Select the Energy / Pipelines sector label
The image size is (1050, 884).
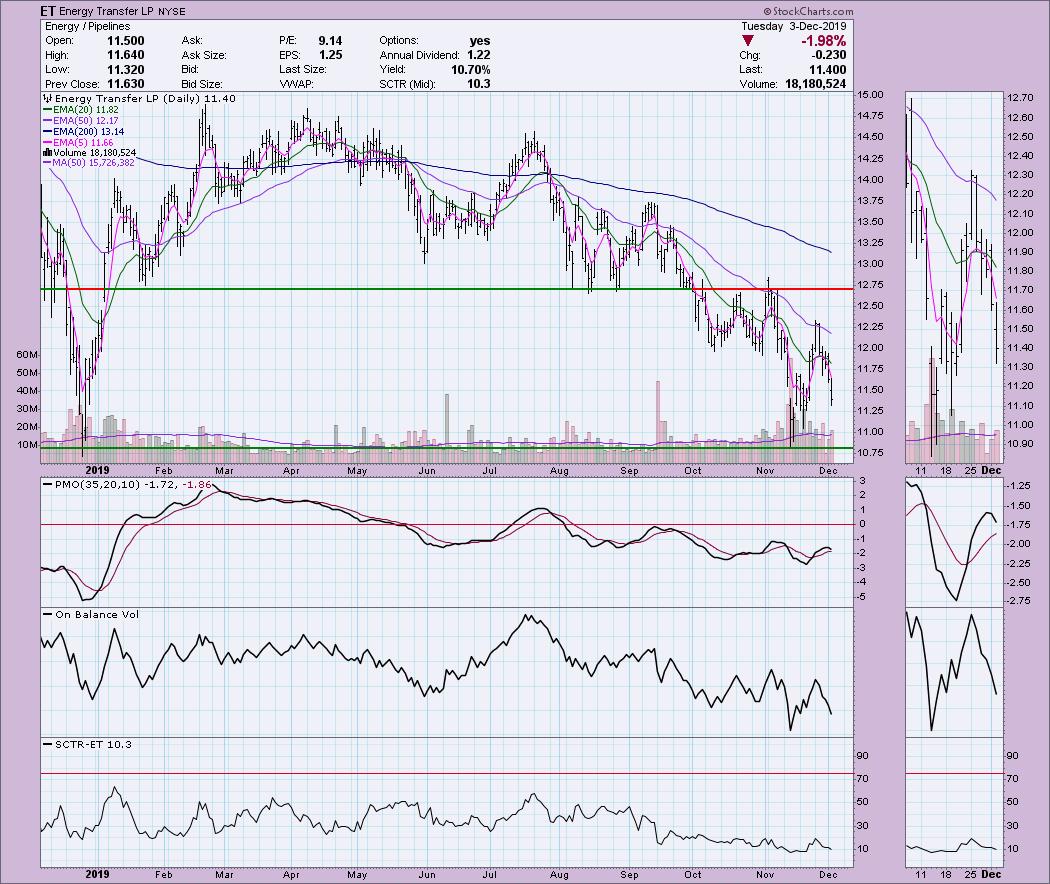click(x=88, y=26)
